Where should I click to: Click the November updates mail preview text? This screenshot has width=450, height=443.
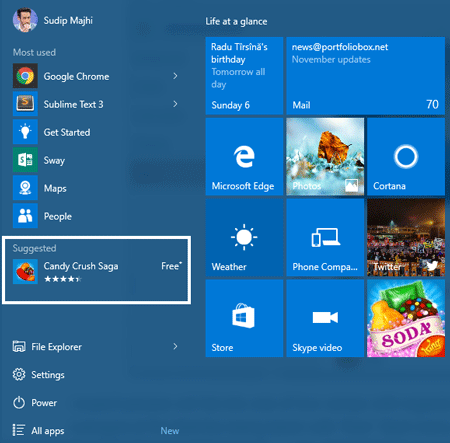coord(331,60)
